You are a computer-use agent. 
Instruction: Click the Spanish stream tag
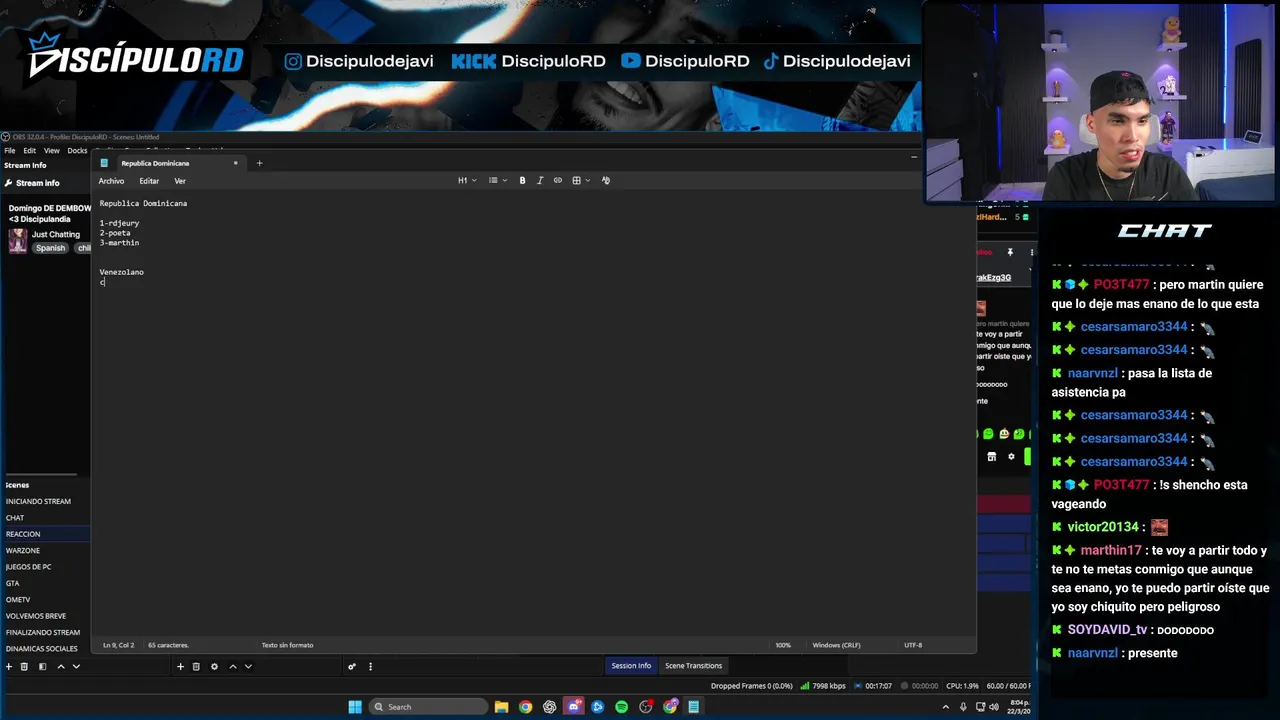click(x=50, y=248)
